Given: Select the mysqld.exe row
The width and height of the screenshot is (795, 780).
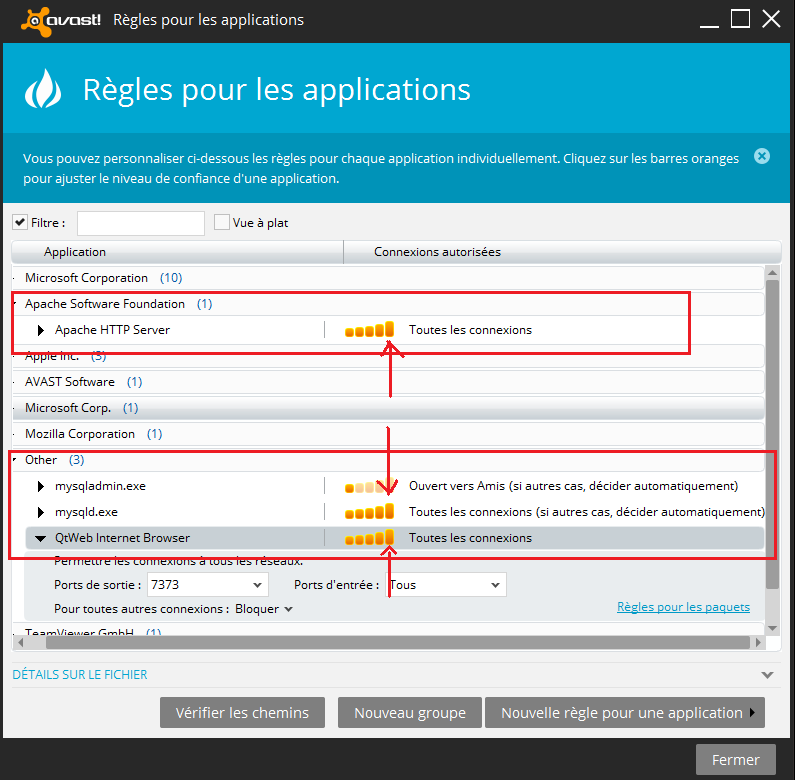Looking at the screenshot, I should click(x=394, y=512).
